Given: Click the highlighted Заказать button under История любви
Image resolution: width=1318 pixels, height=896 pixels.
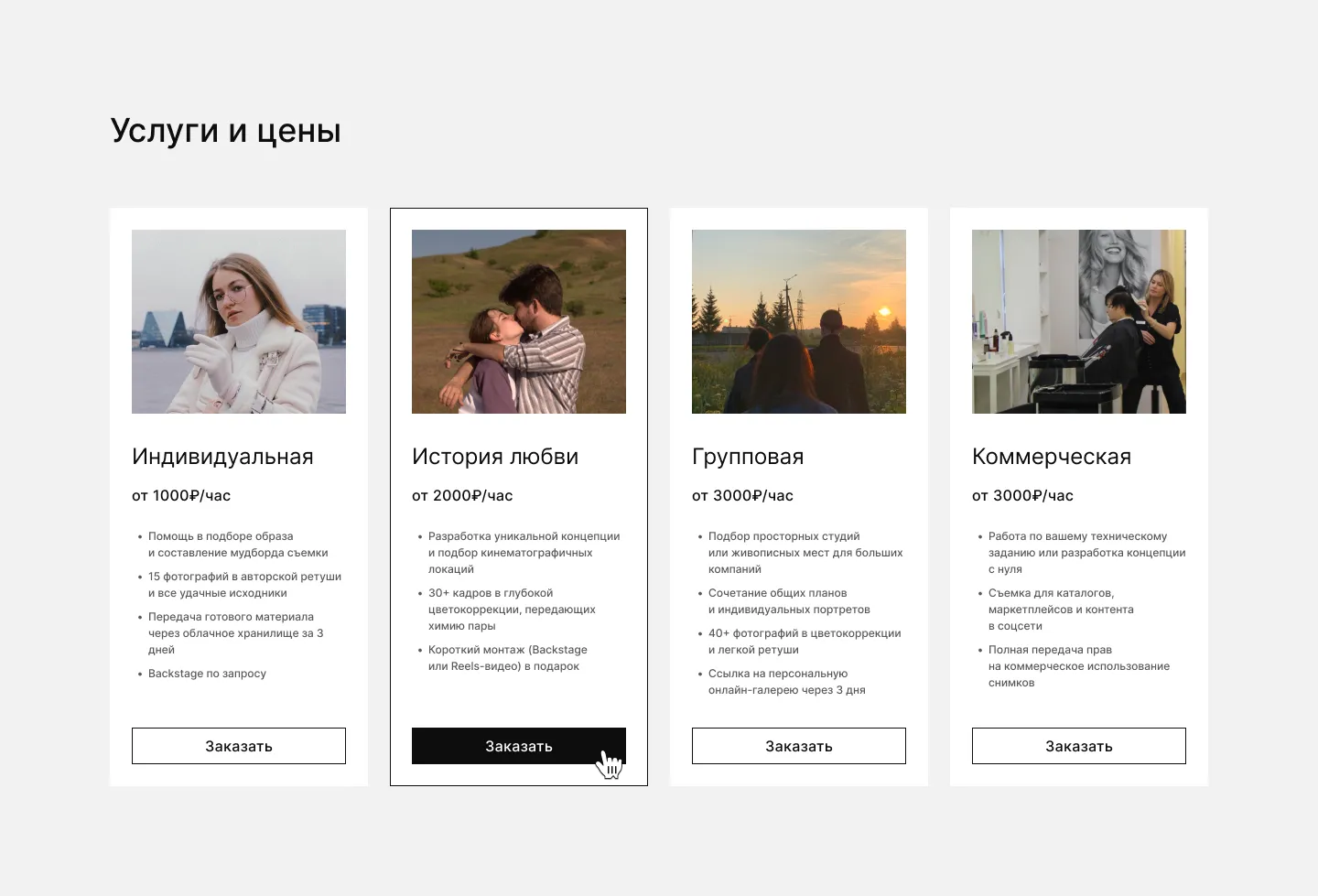Looking at the screenshot, I should pyautogui.click(x=518, y=745).
